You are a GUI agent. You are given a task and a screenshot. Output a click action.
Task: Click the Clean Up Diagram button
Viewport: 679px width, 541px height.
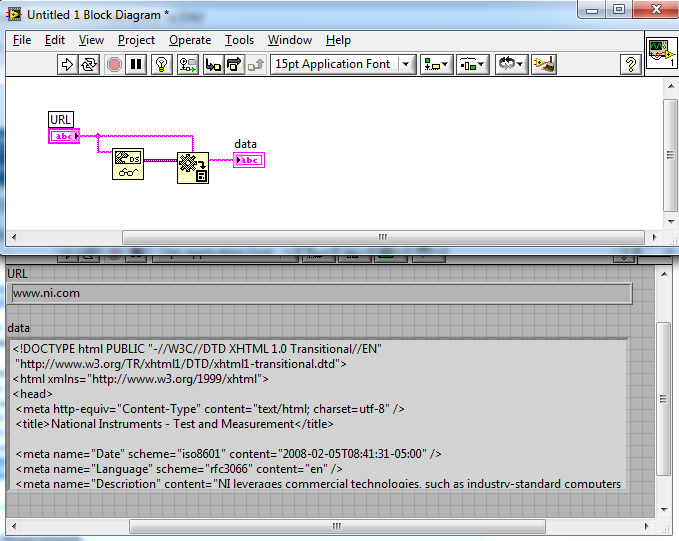[x=544, y=65]
